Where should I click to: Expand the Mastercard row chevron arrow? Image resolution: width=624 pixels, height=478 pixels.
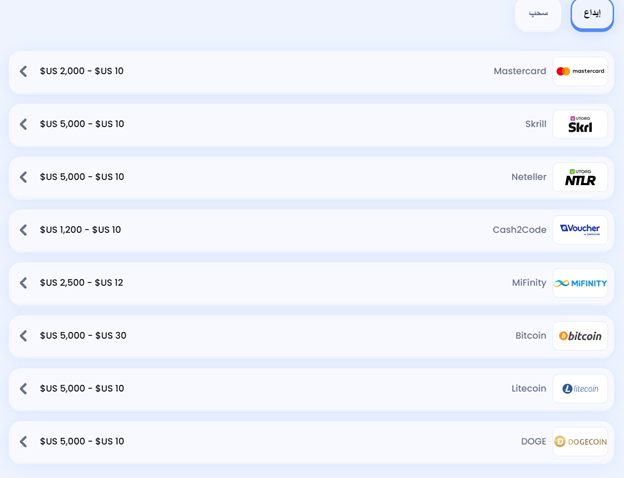pos(24,72)
